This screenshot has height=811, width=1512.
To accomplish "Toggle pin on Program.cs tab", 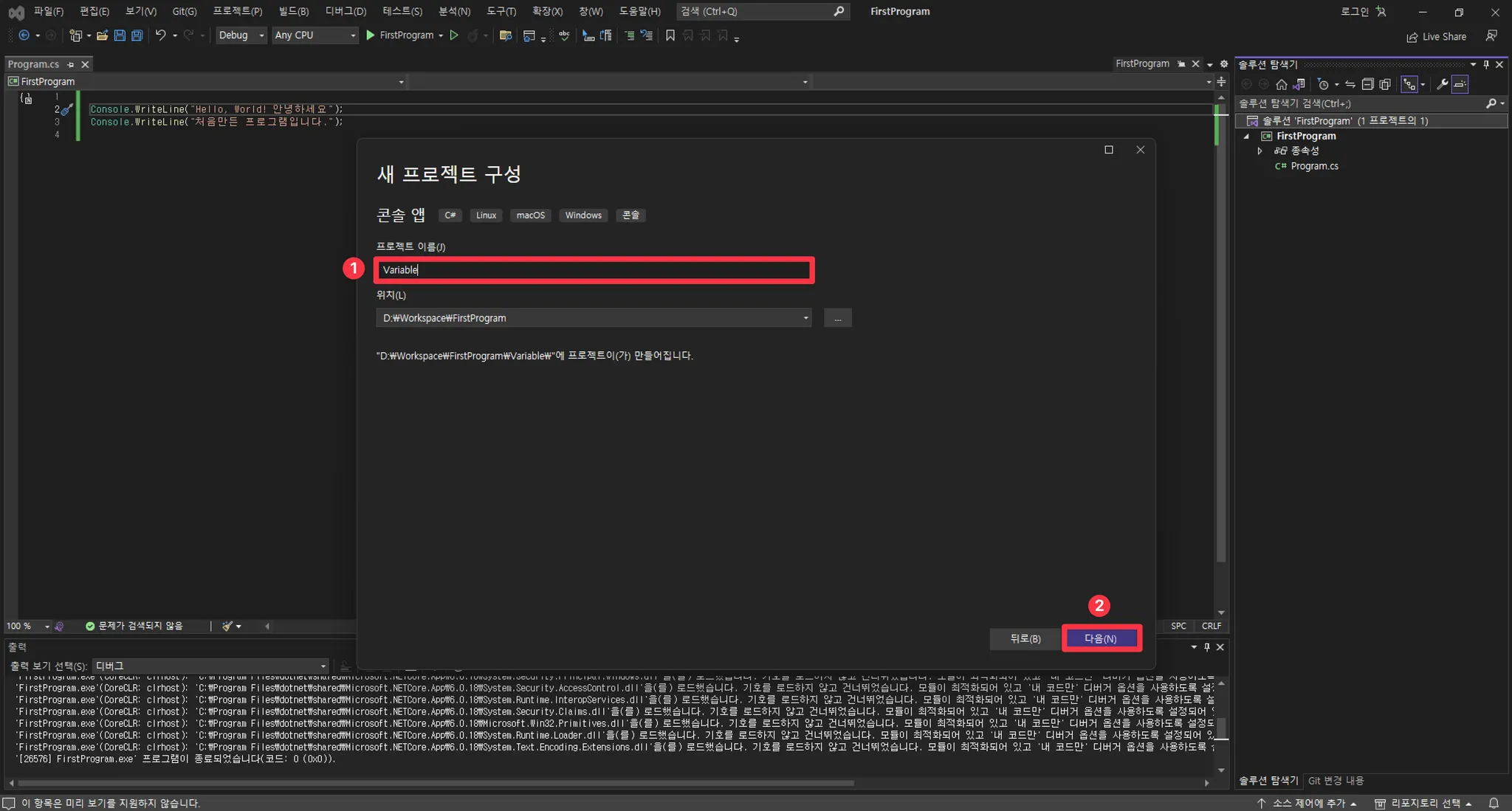I will point(71,65).
